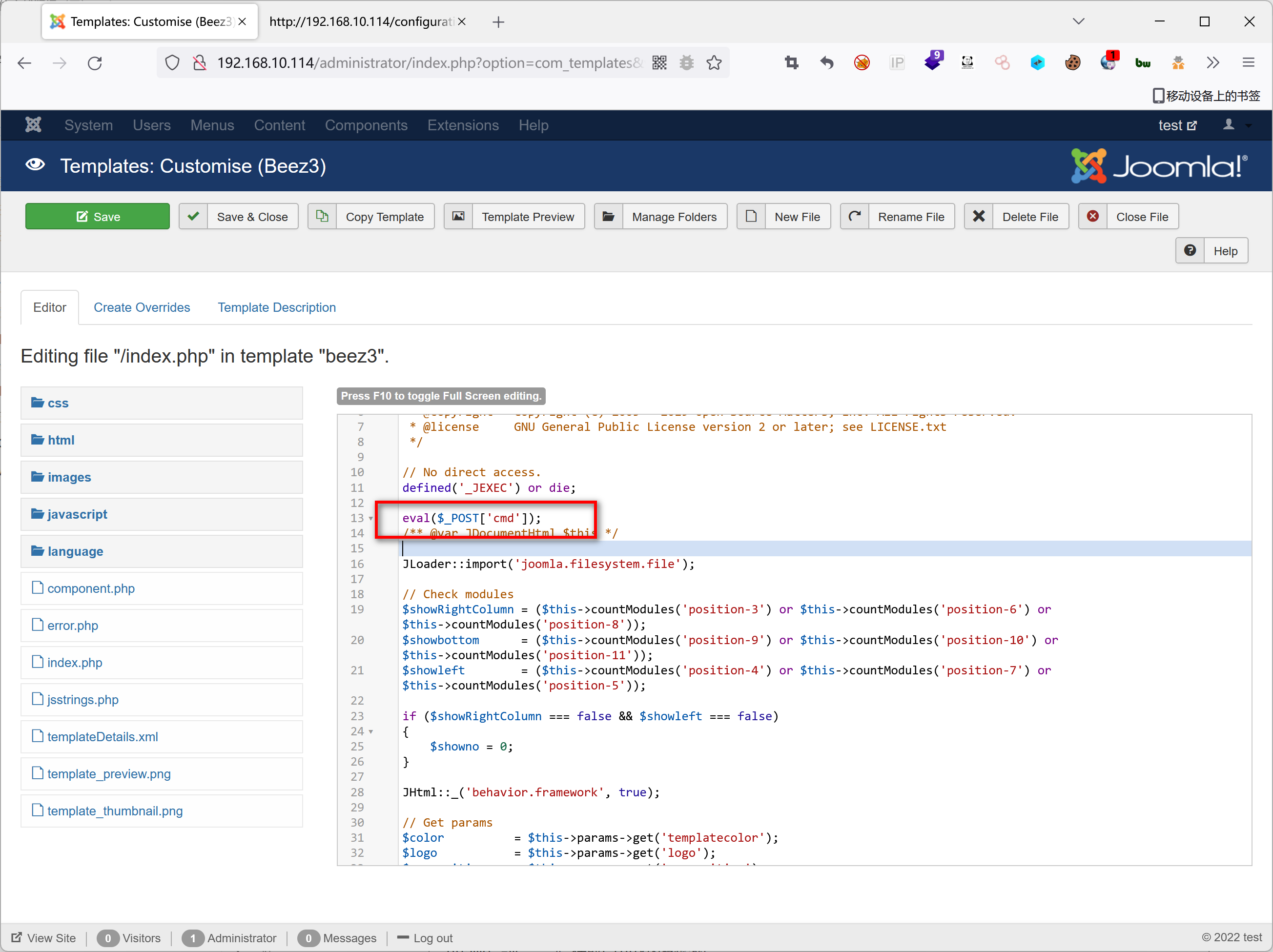The width and height of the screenshot is (1273, 952).
Task: Collapse code fold at line 24
Action: [370, 731]
